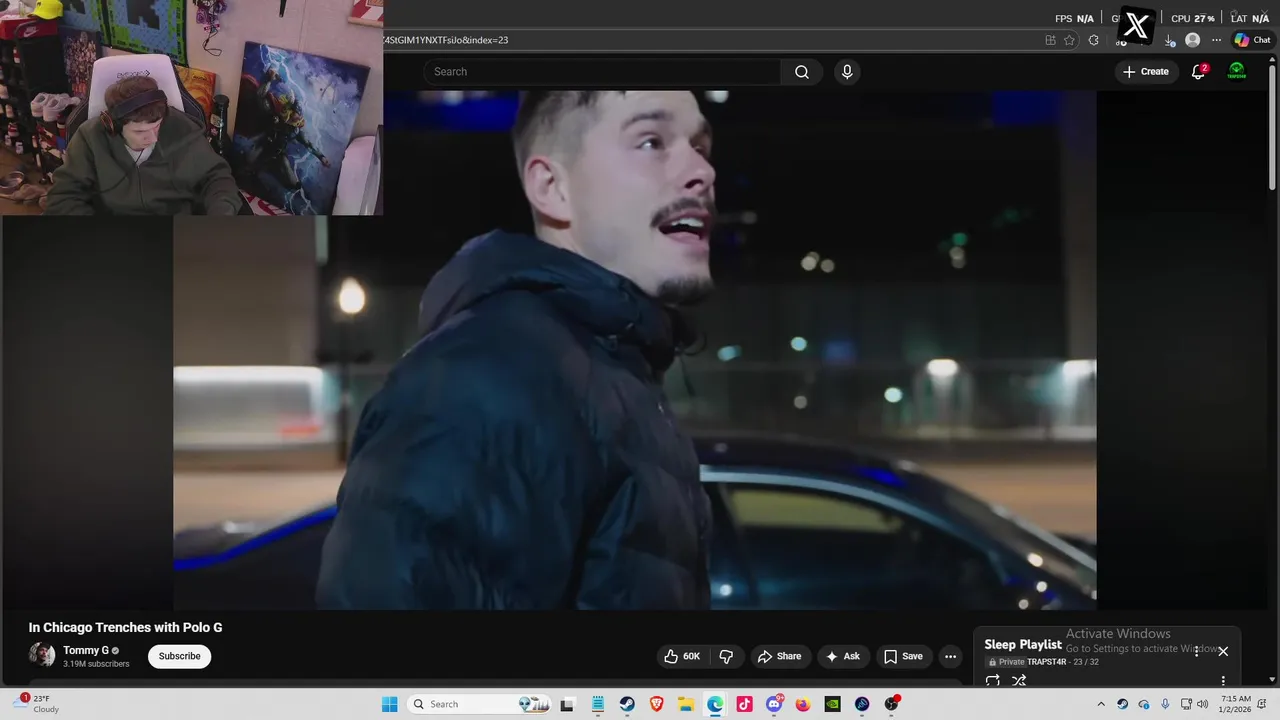Close the Sleep Playlist panel

click(1223, 651)
